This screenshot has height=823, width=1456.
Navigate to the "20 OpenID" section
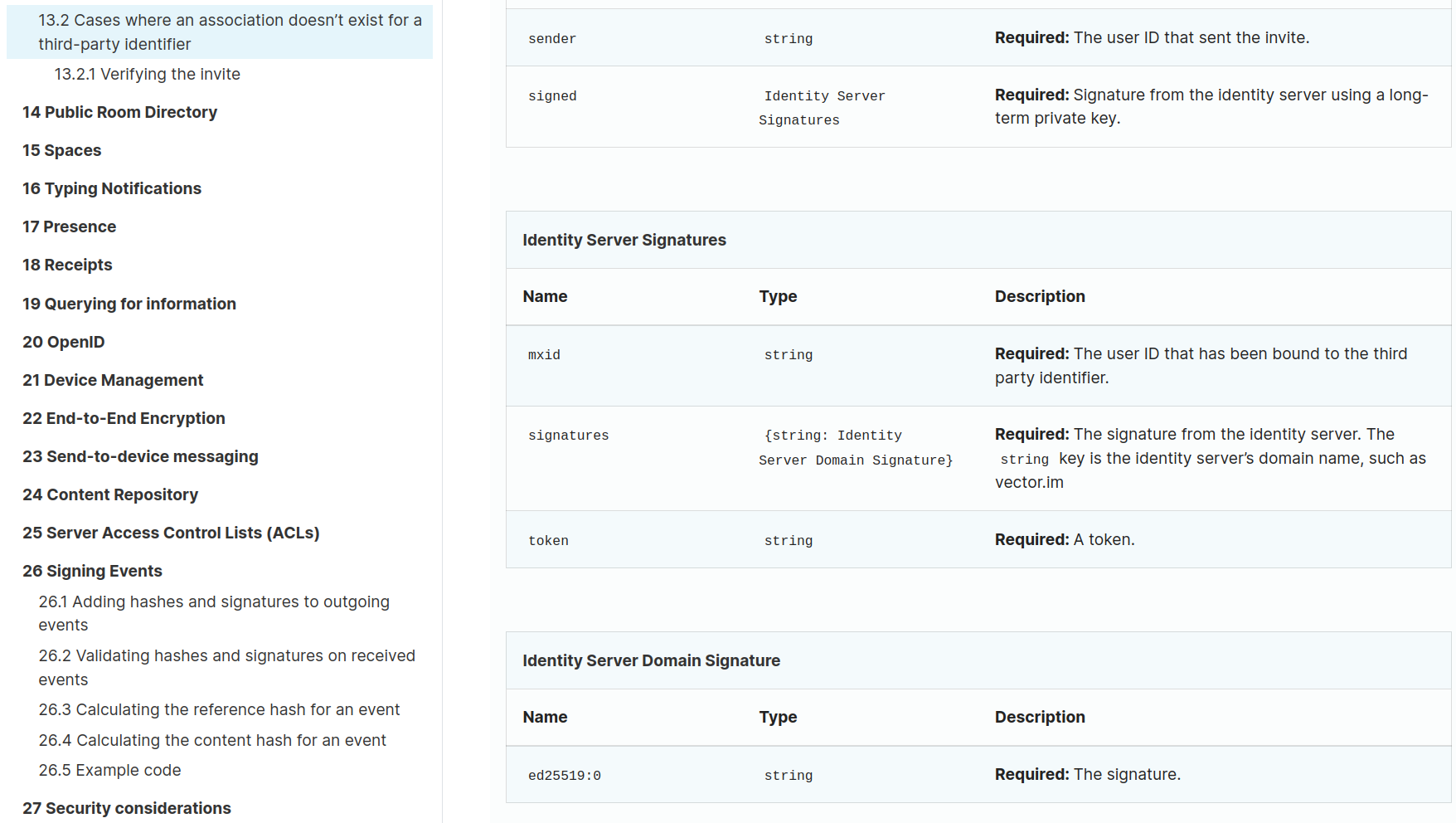[x=63, y=342]
